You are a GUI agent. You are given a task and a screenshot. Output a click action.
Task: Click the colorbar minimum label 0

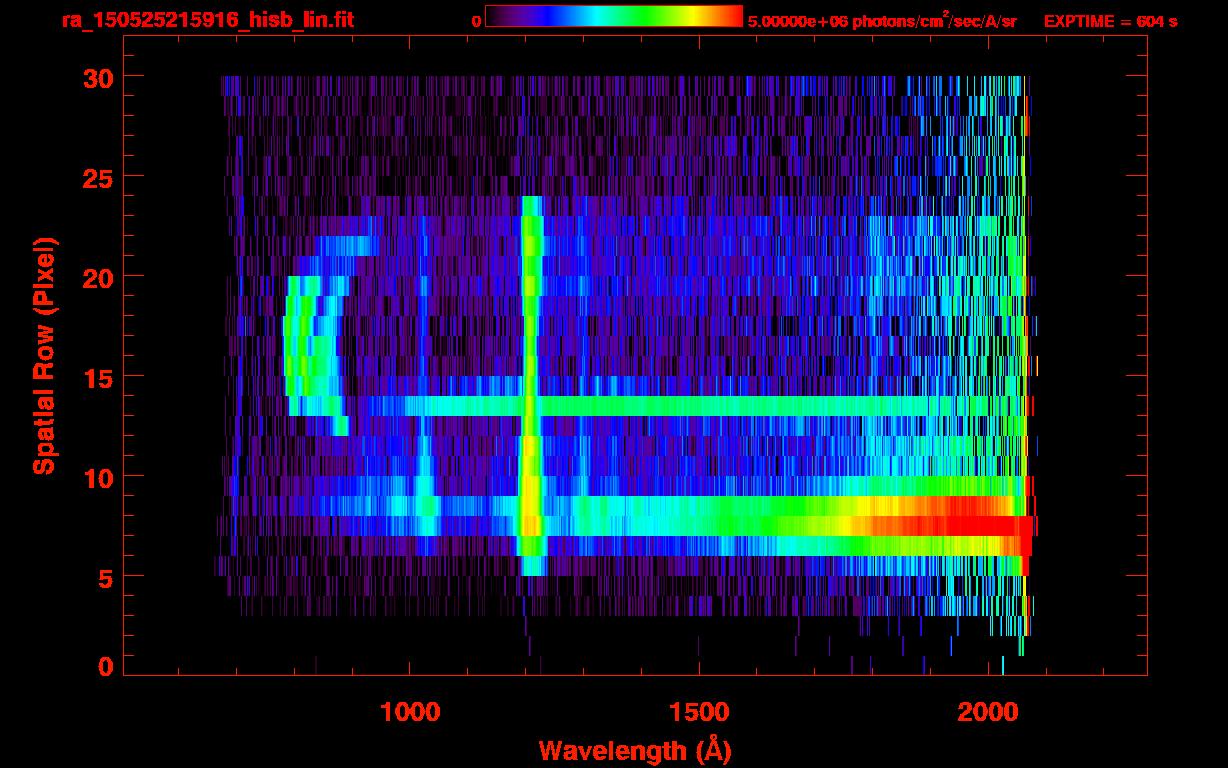476,21
